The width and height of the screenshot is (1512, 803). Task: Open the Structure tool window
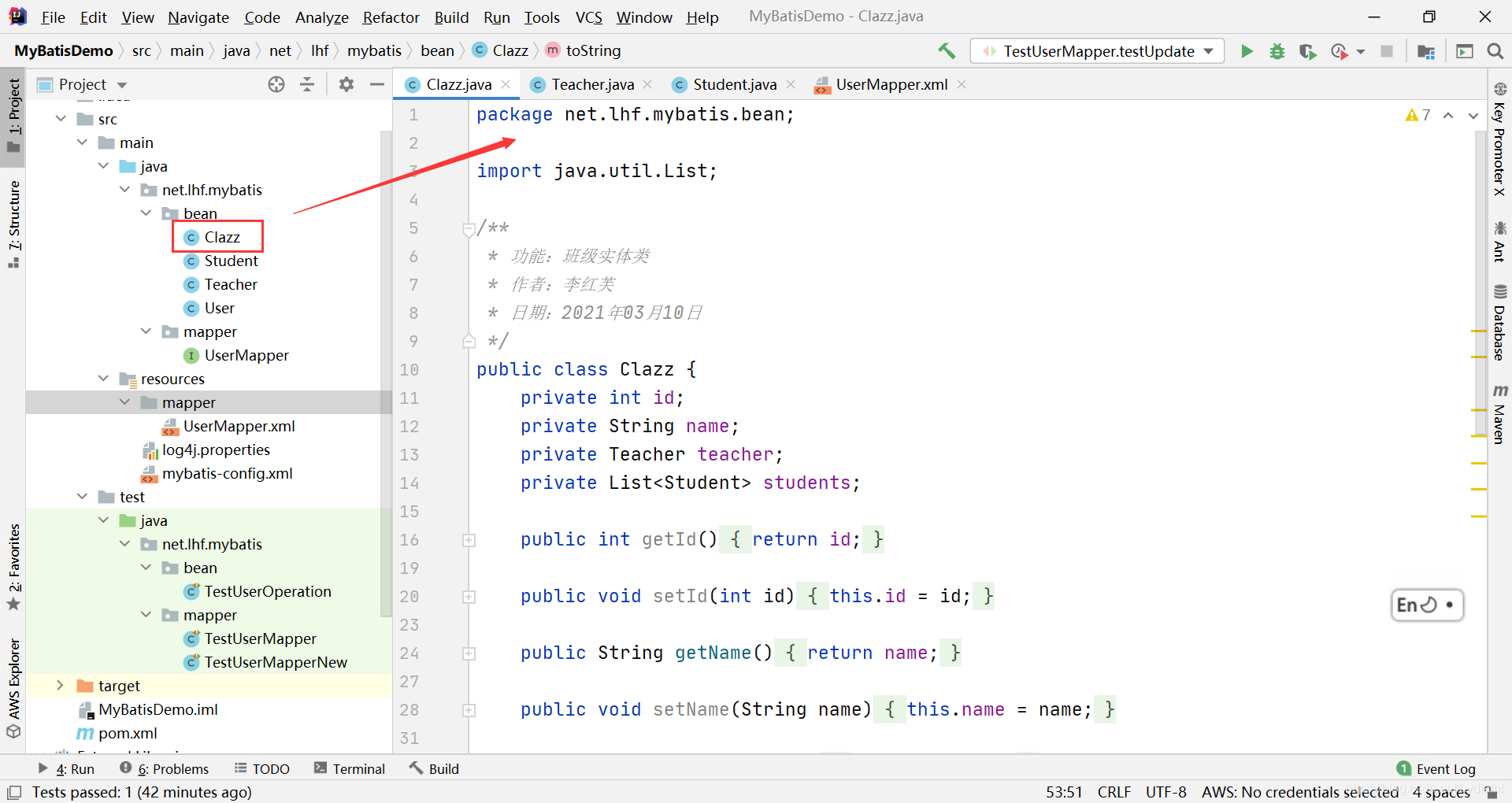(13, 224)
